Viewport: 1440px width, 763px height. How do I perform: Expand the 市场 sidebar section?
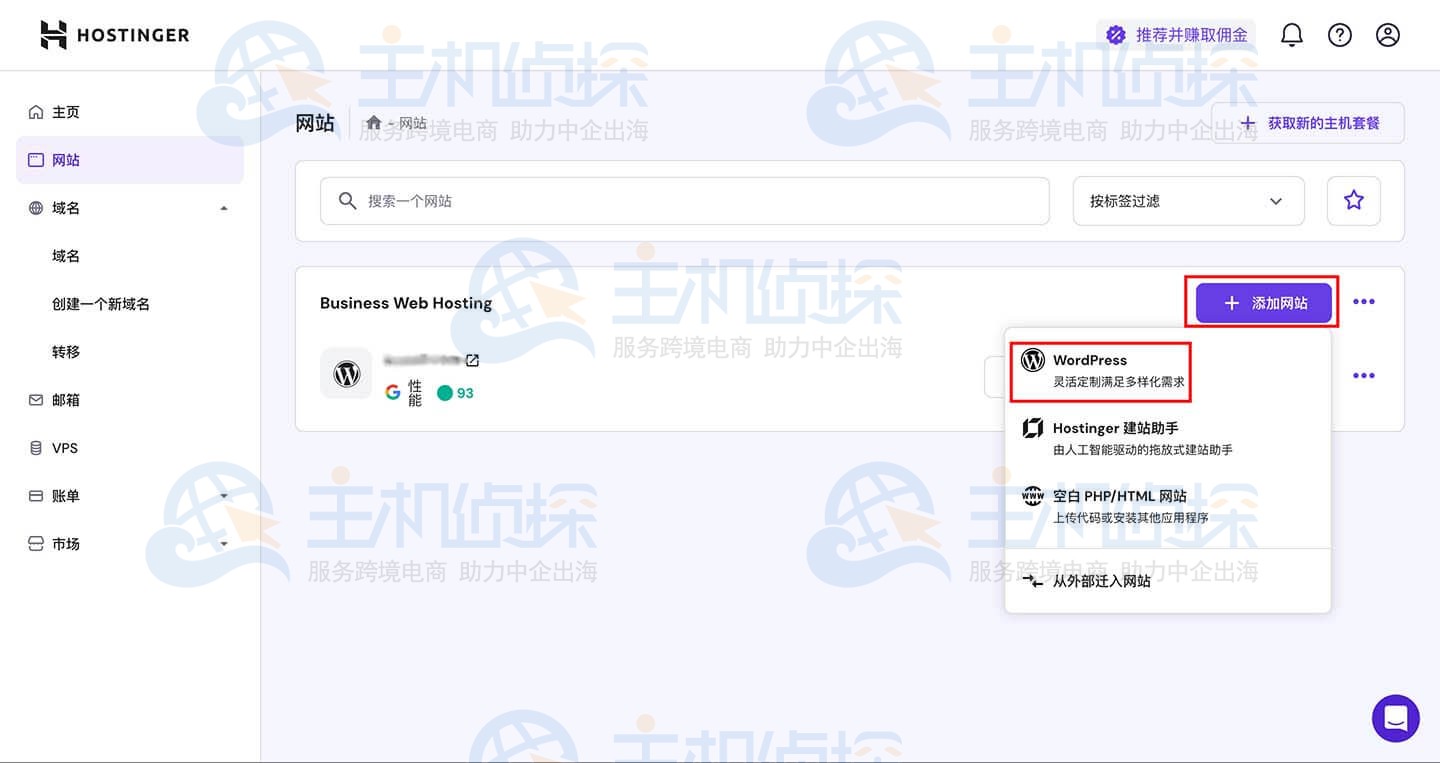tap(224, 544)
